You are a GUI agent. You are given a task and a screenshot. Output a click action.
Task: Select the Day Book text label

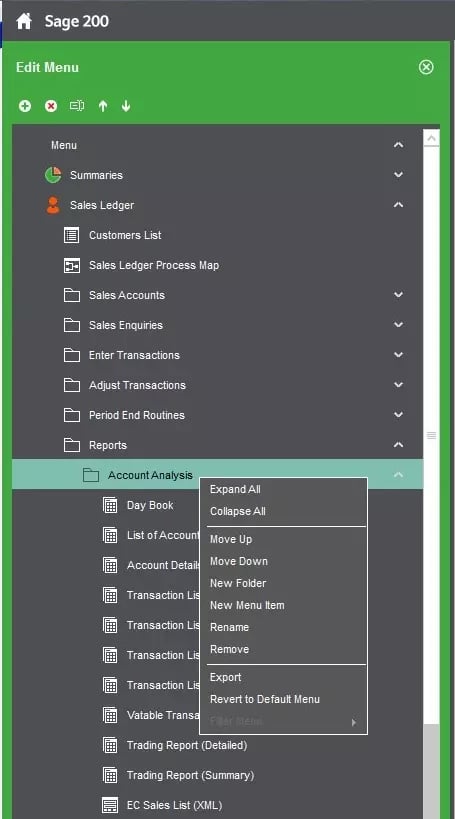pyautogui.click(x=150, y=505)
